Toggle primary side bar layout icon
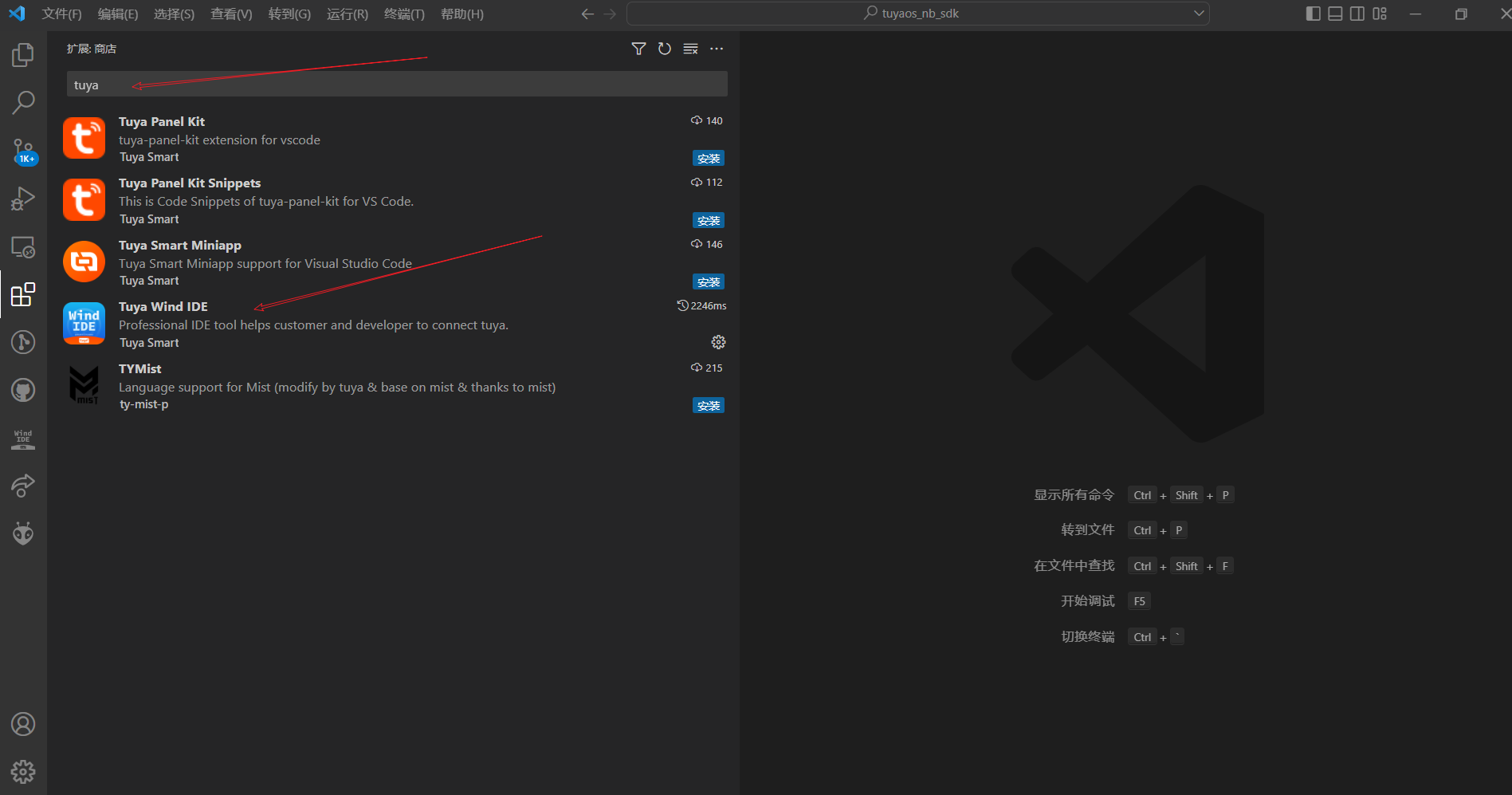1512x795 pixels. 1314,14
